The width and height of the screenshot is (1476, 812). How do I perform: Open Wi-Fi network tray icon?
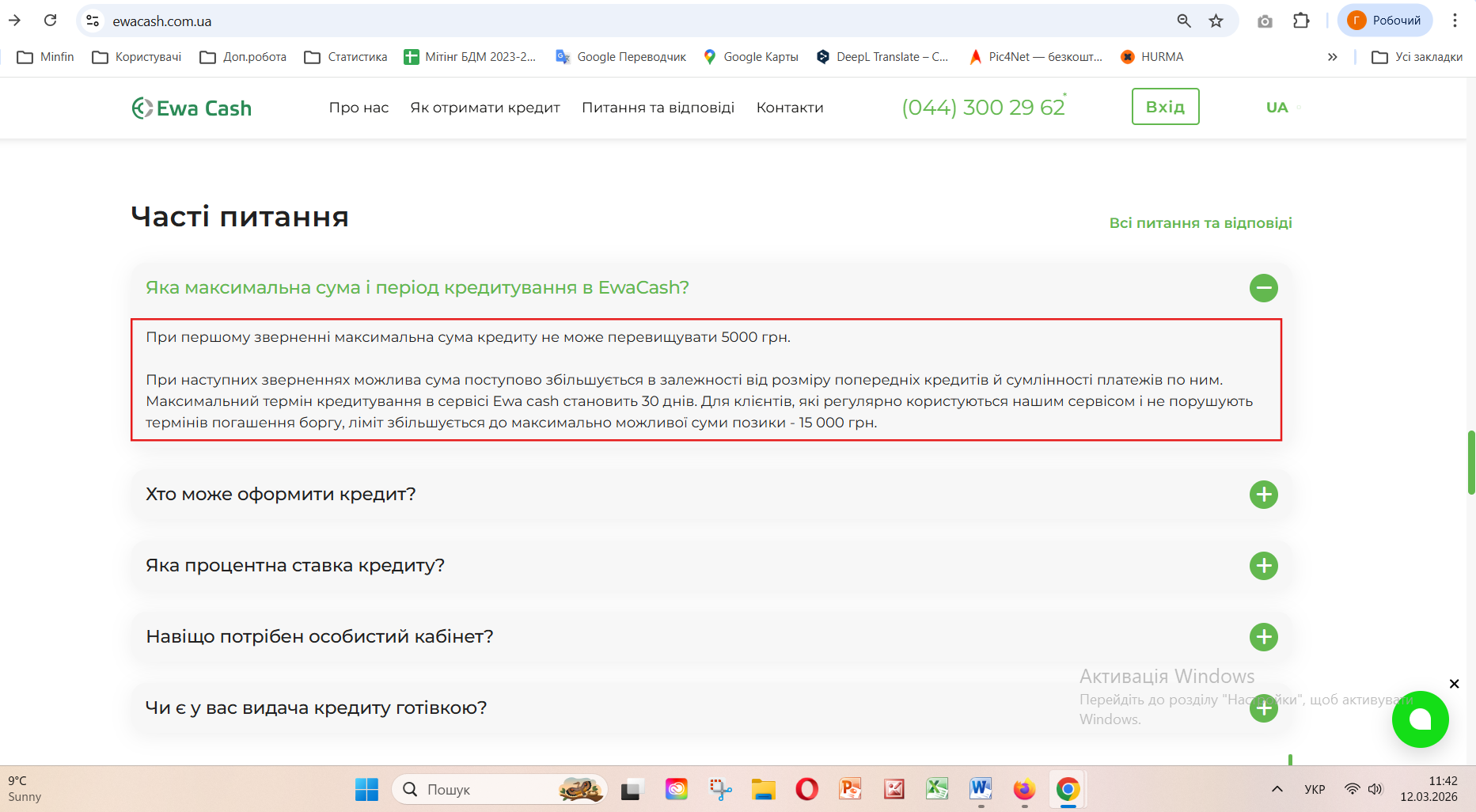coord(1353,789)
